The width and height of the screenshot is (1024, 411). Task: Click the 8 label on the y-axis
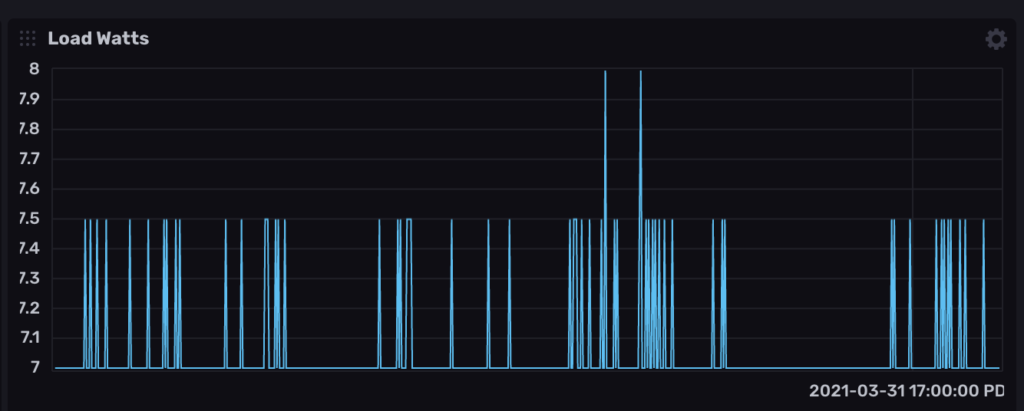(x=34, y=69)
